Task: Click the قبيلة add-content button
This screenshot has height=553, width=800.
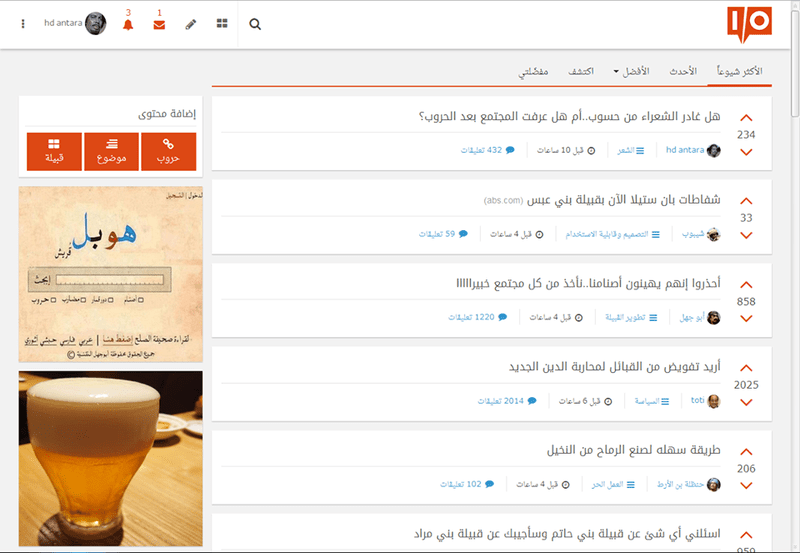Action: tap(54, 151)
